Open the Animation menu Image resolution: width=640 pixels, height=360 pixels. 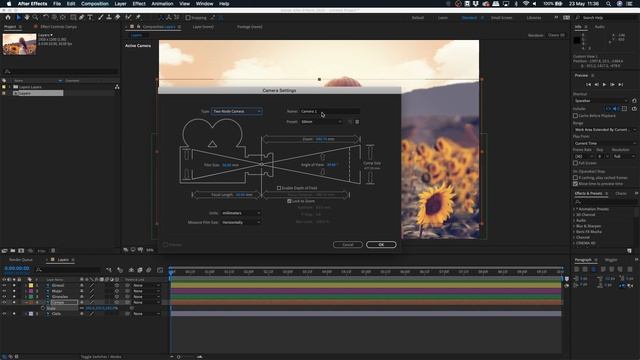click(162, 4)
